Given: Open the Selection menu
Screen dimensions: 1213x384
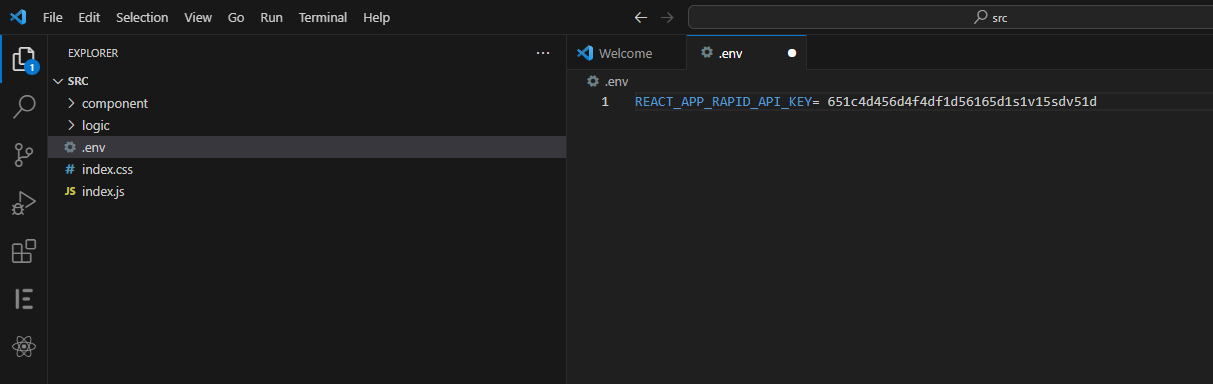Looking at the screenshot, I should pyautogui.click(x=142, y=18).
